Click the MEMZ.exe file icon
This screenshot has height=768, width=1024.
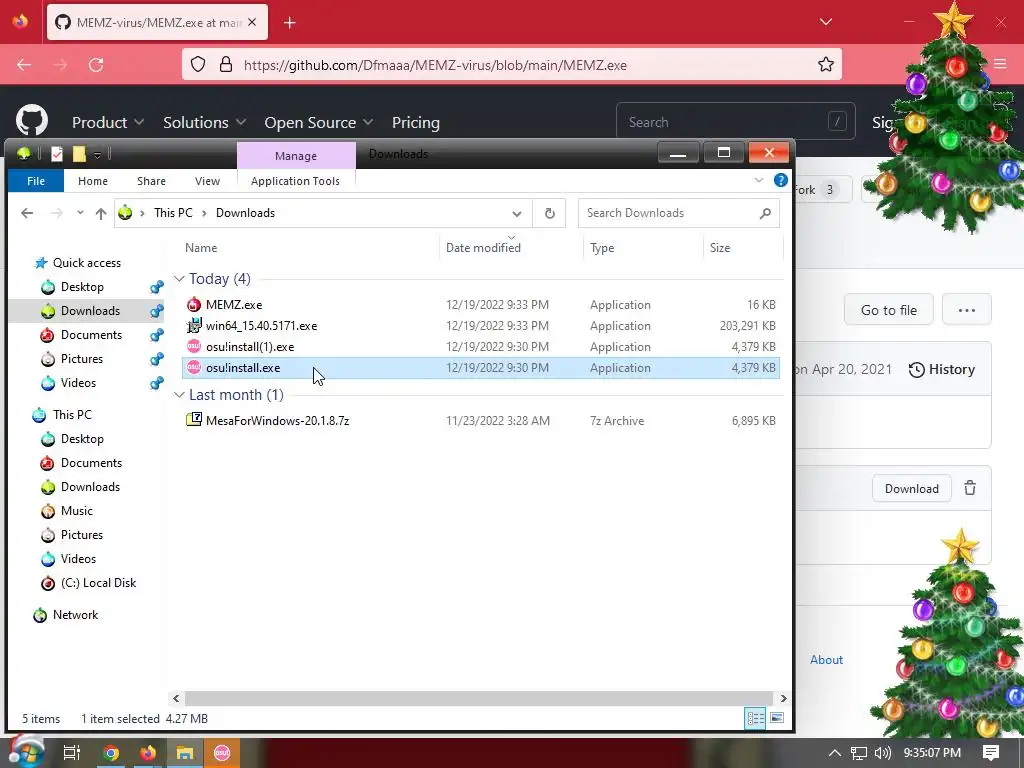(x=194, y=304)
